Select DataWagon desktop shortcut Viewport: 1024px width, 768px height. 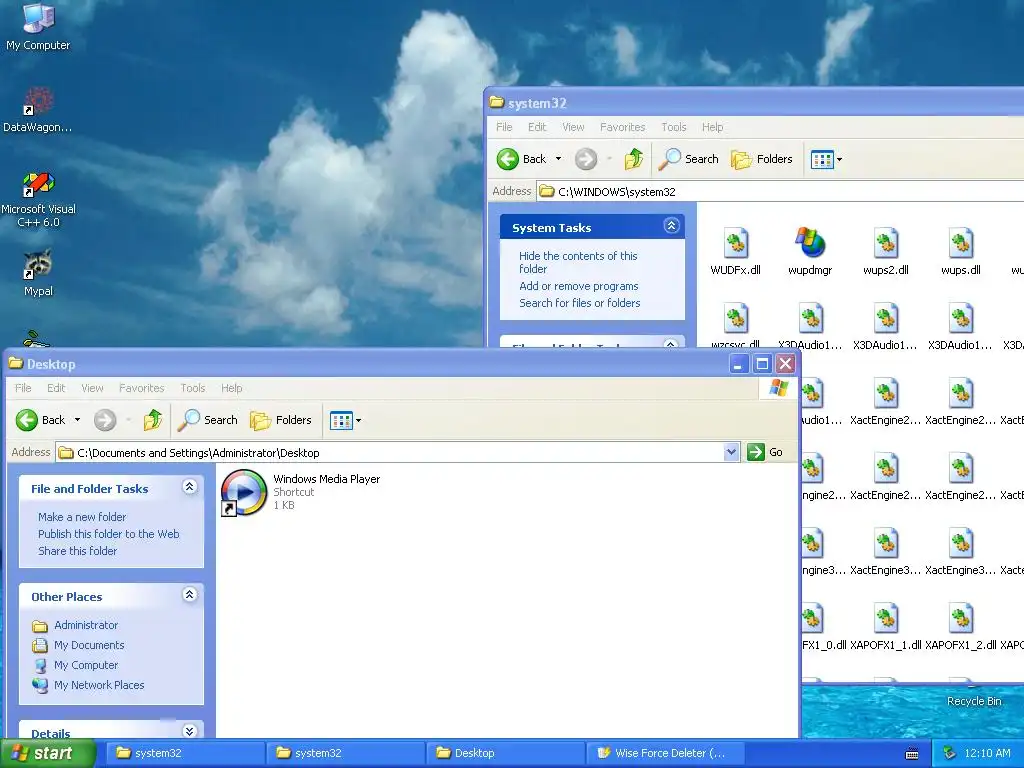(38, 110)
